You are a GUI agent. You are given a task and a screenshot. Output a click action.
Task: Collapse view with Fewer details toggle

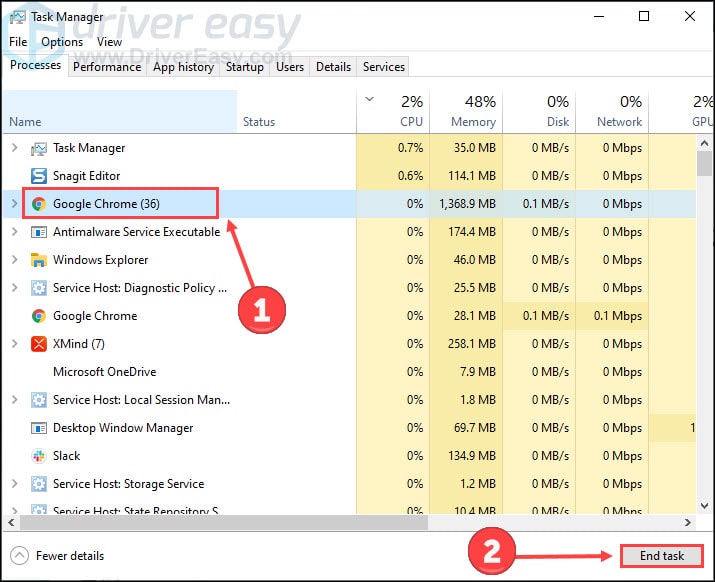click(x=58, y=556)
